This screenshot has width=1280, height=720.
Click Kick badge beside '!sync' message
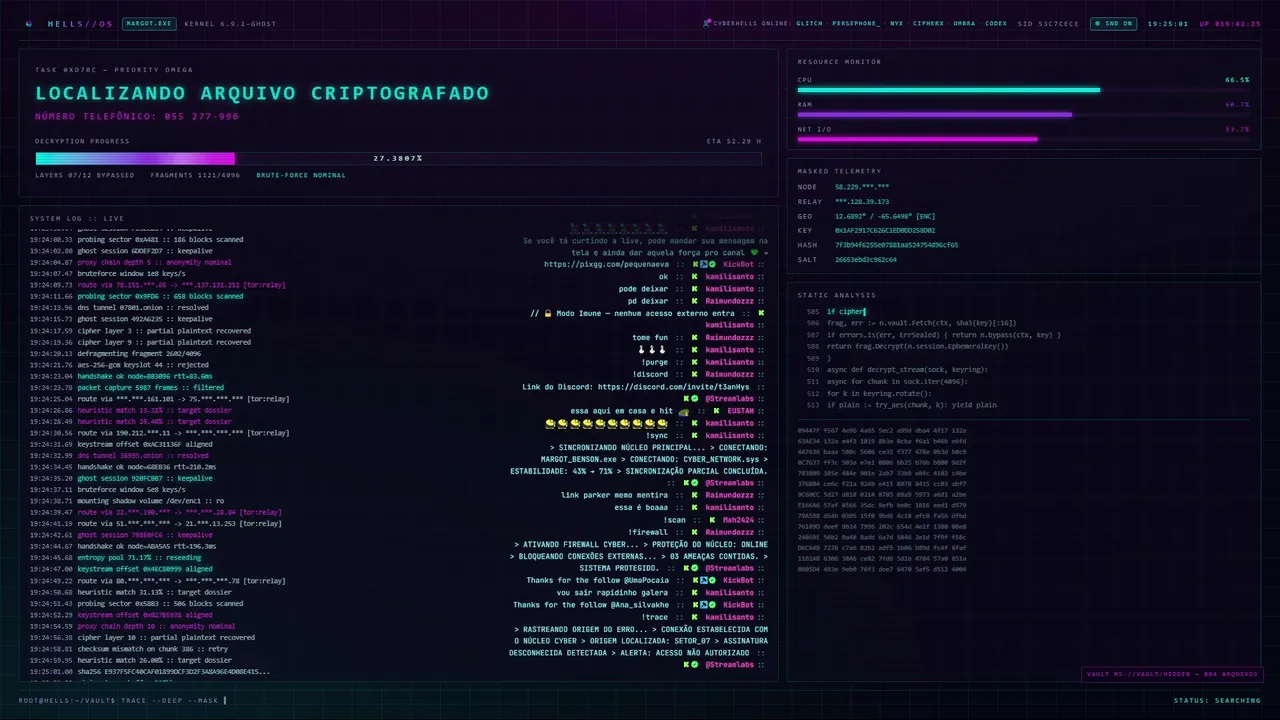pyautogui.click(x=693, y=435)
